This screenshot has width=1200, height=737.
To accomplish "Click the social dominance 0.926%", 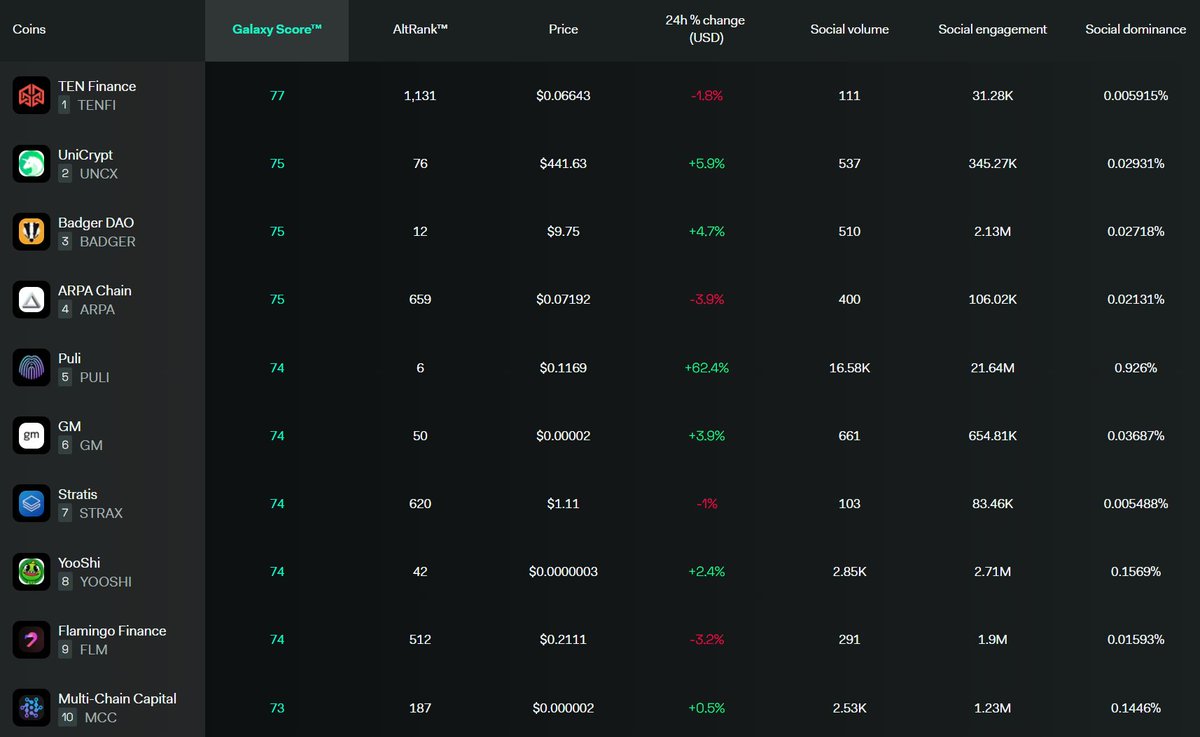I will pyautogui.click(x=1135, y=368).
